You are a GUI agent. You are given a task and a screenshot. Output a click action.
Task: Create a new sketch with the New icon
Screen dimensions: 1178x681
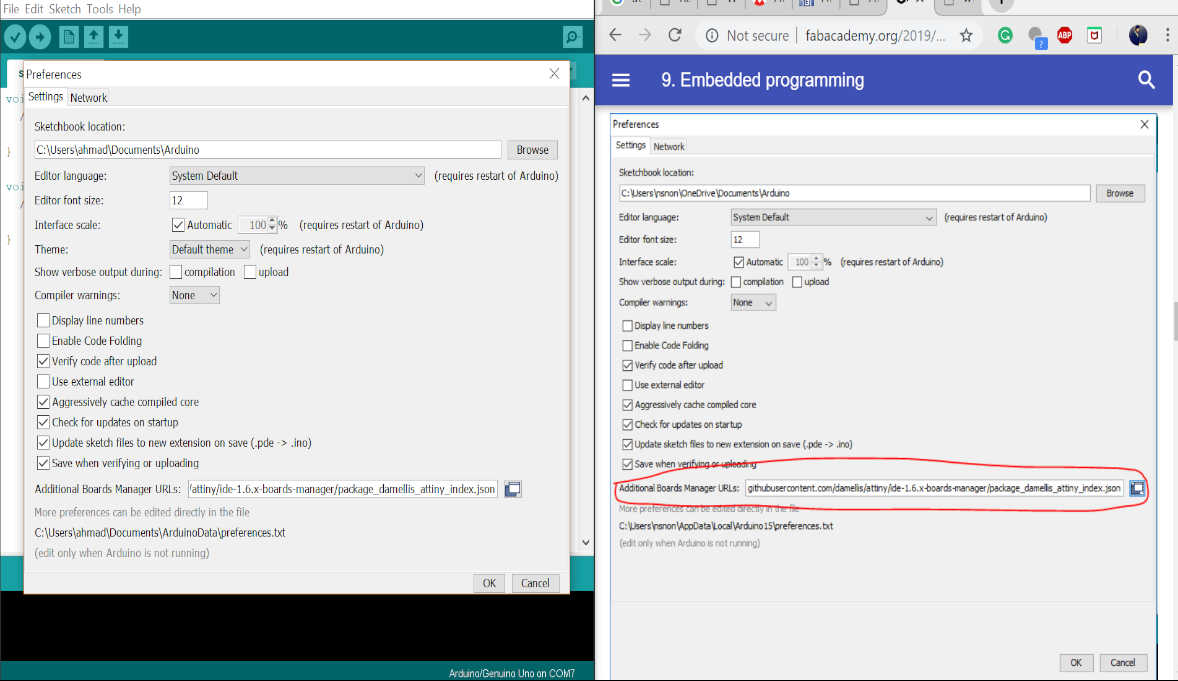tap(69, 37)
